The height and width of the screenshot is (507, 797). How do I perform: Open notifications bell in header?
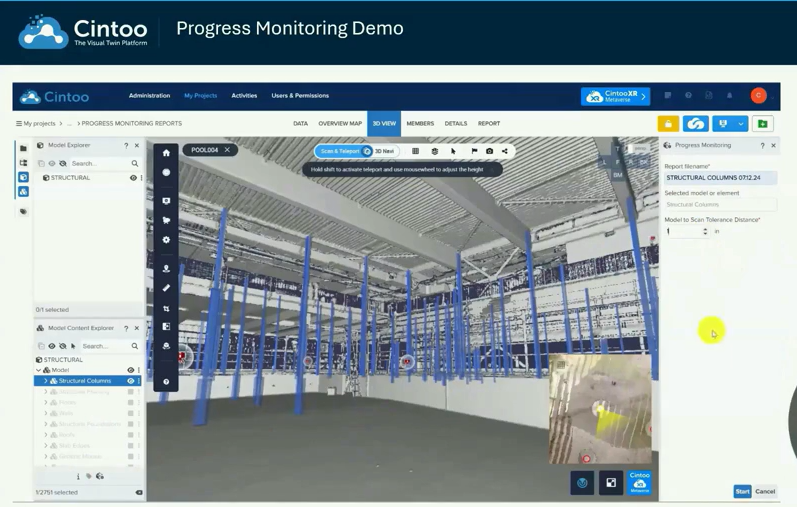(x=729, y=96)
